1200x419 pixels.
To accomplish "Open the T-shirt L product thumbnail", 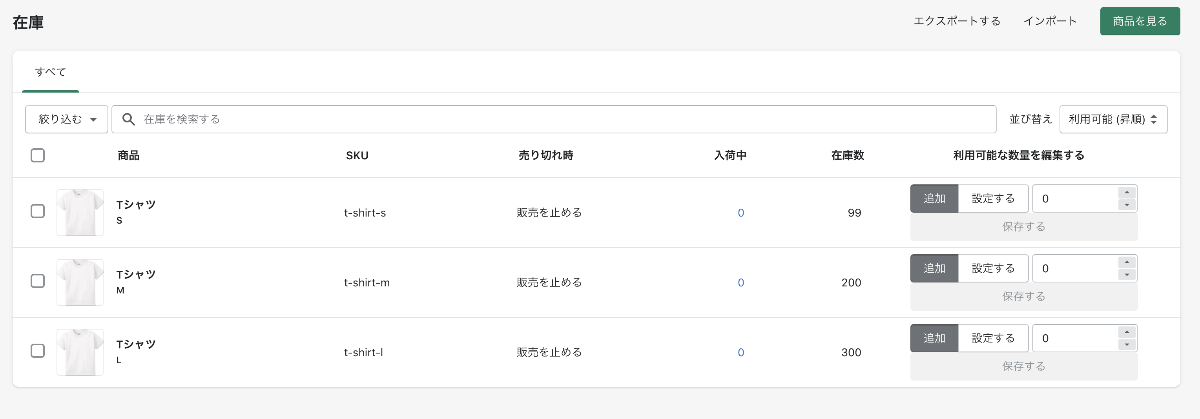I will pyautogui.click(x=80, y=352).
